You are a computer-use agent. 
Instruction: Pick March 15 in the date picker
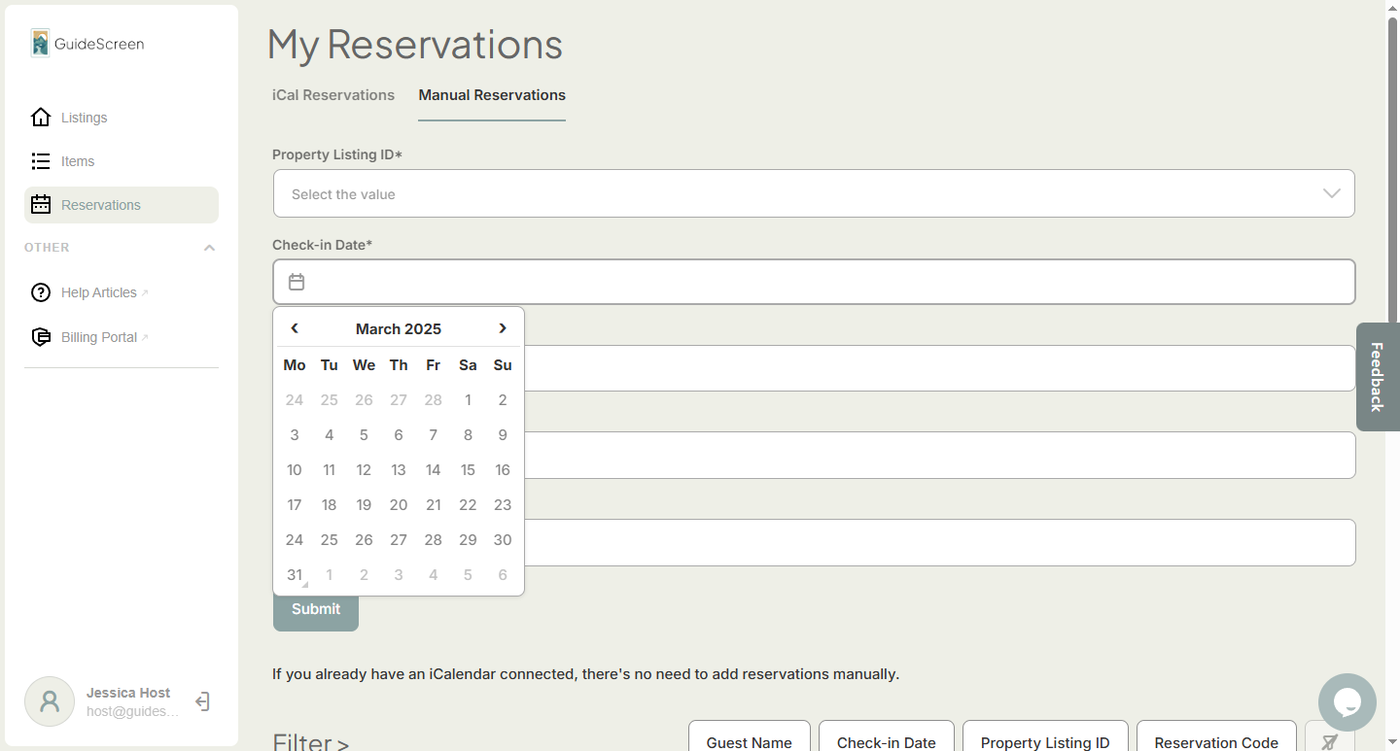click(x=468, y=470)
